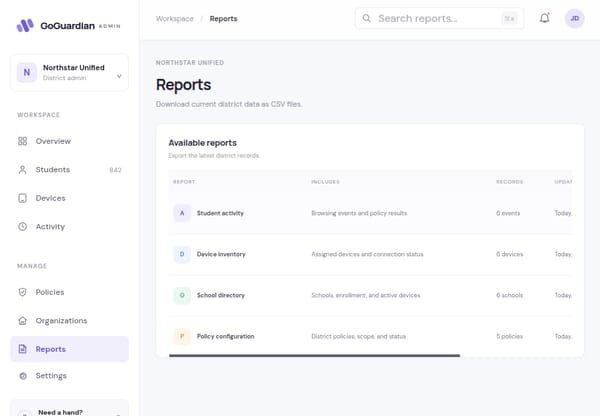Click the Organizations building icon
The width and height of the screenshot is (600, 416).
click(23, 321)
